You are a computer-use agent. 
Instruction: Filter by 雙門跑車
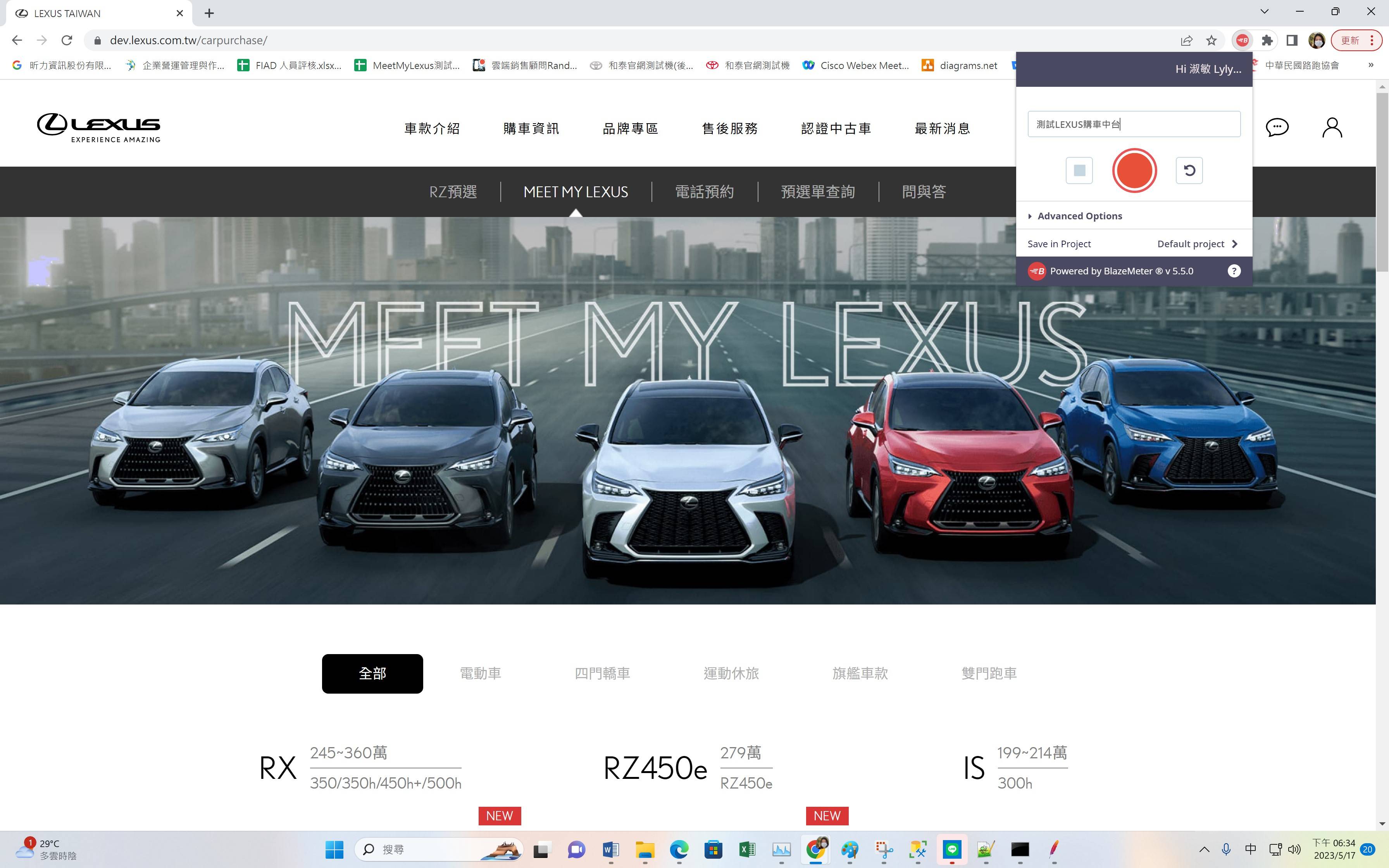coord(989,673)
